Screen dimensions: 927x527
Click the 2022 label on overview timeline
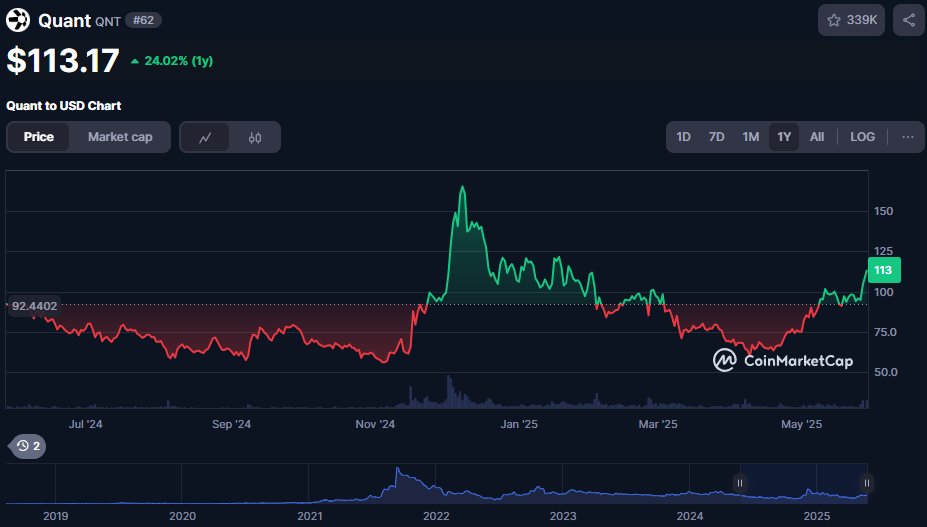(x=436, y=516)
